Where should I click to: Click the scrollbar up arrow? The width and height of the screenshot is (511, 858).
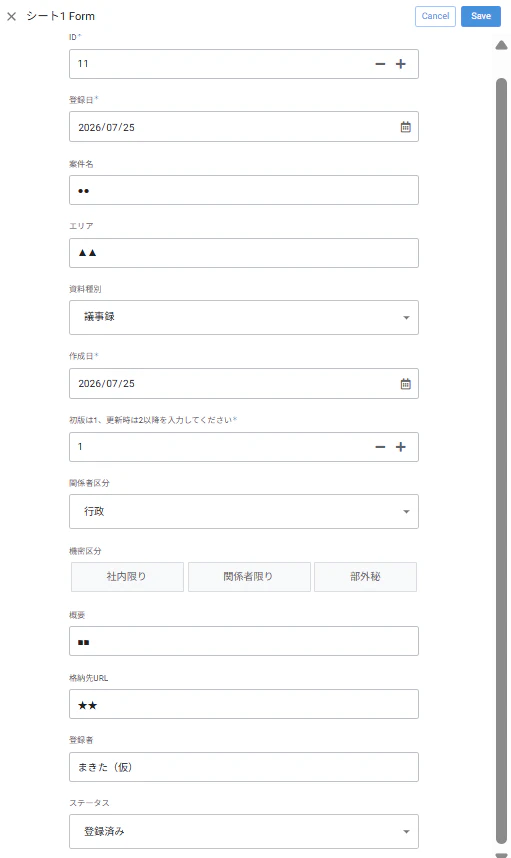point(501,45)
